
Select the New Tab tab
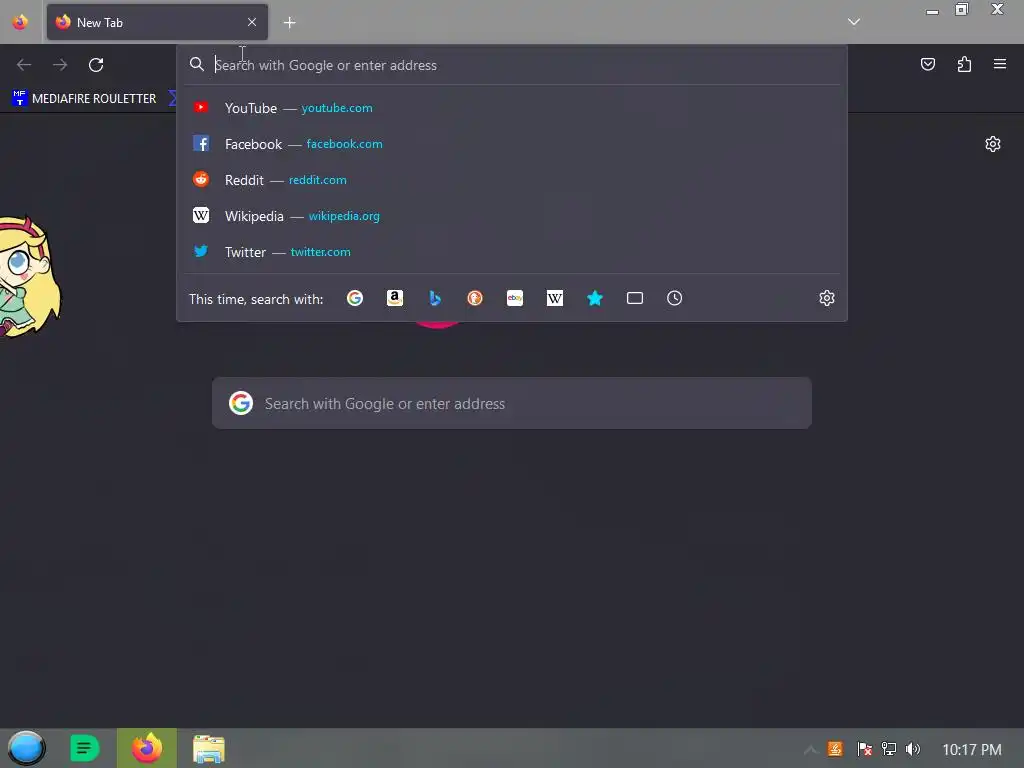tap(157, 22)
